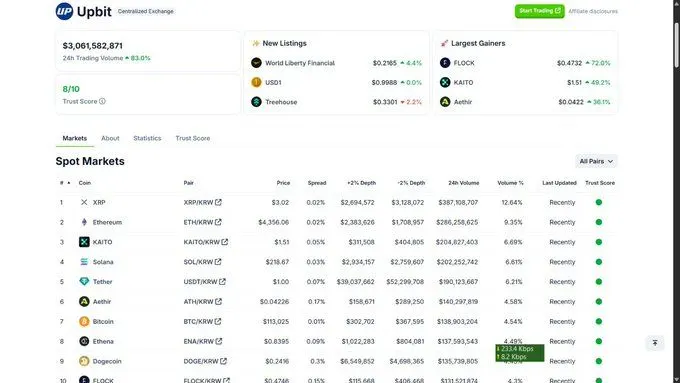Click World Liberty Financial coin icon
Screen dimensions: 680x383
pos(256,63)
